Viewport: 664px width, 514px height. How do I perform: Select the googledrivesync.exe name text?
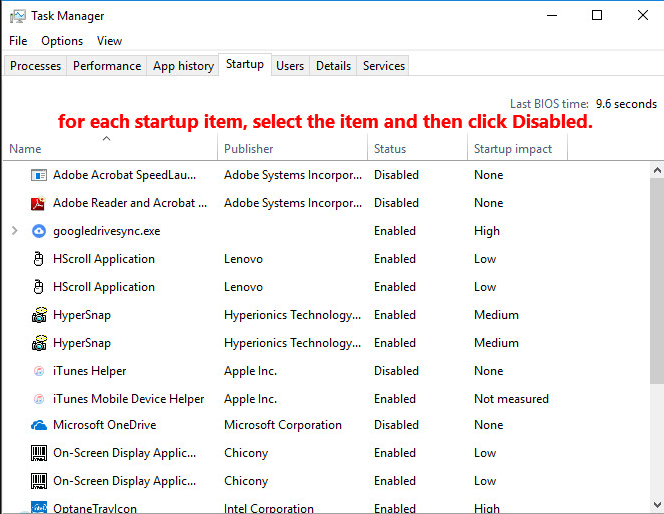point(107,231)
